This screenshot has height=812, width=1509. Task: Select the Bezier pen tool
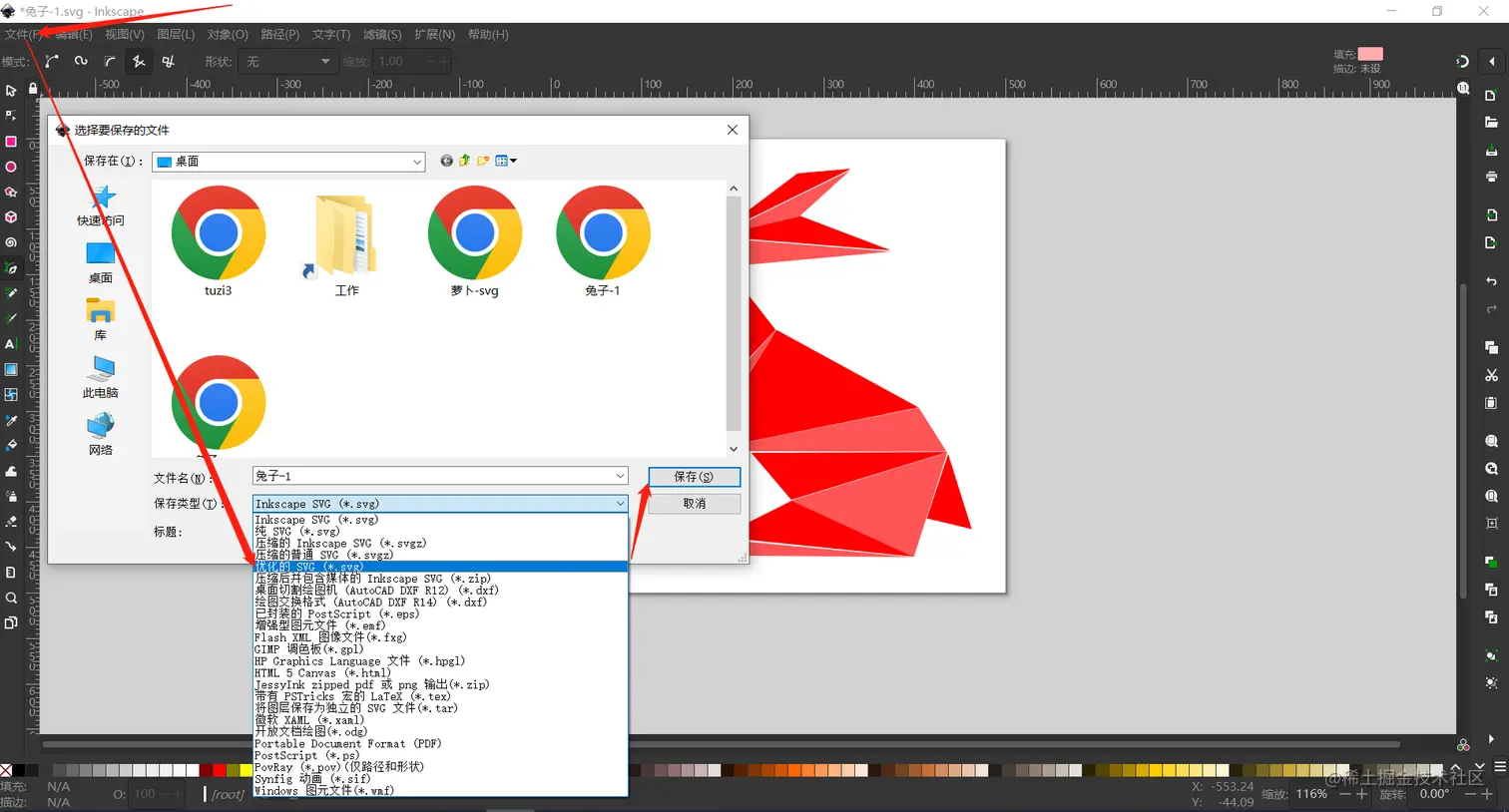click(11, 268)
